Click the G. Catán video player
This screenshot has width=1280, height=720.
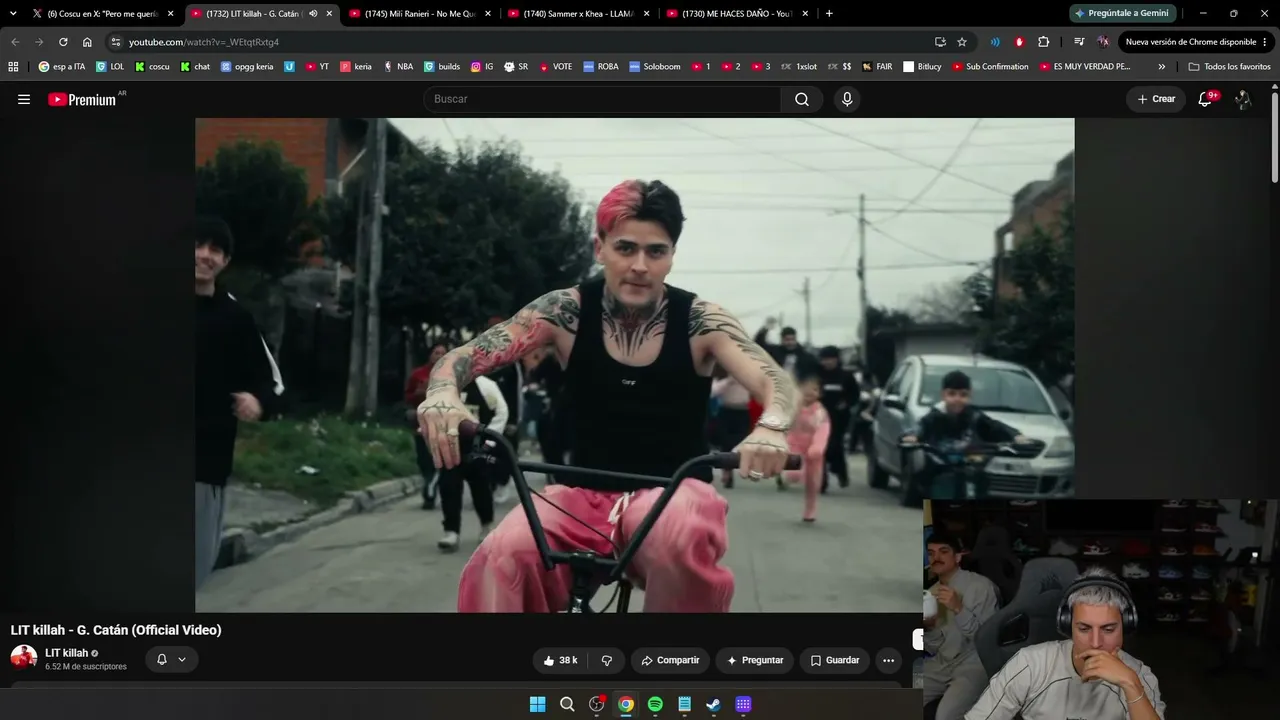(634, 365)
